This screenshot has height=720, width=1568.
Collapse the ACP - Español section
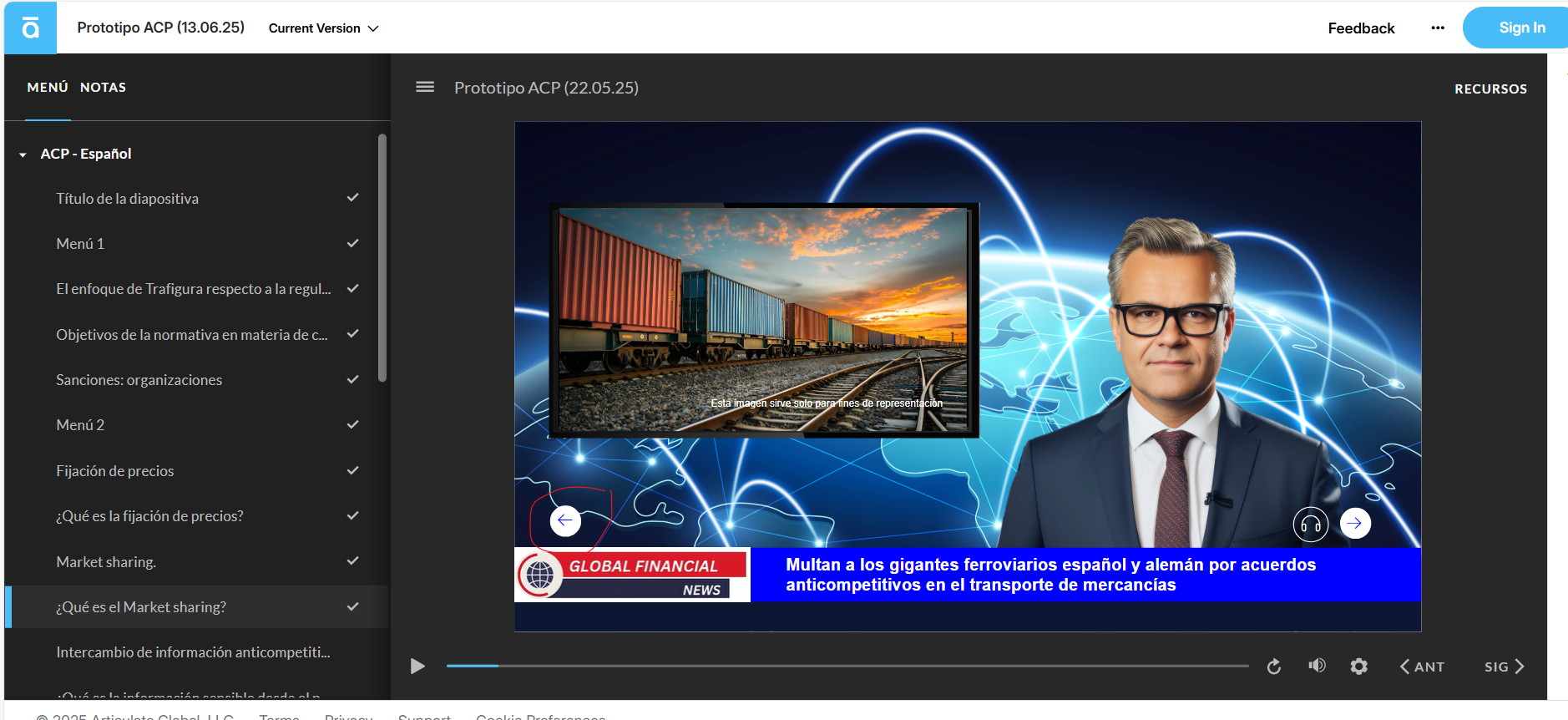coord(23,155)
